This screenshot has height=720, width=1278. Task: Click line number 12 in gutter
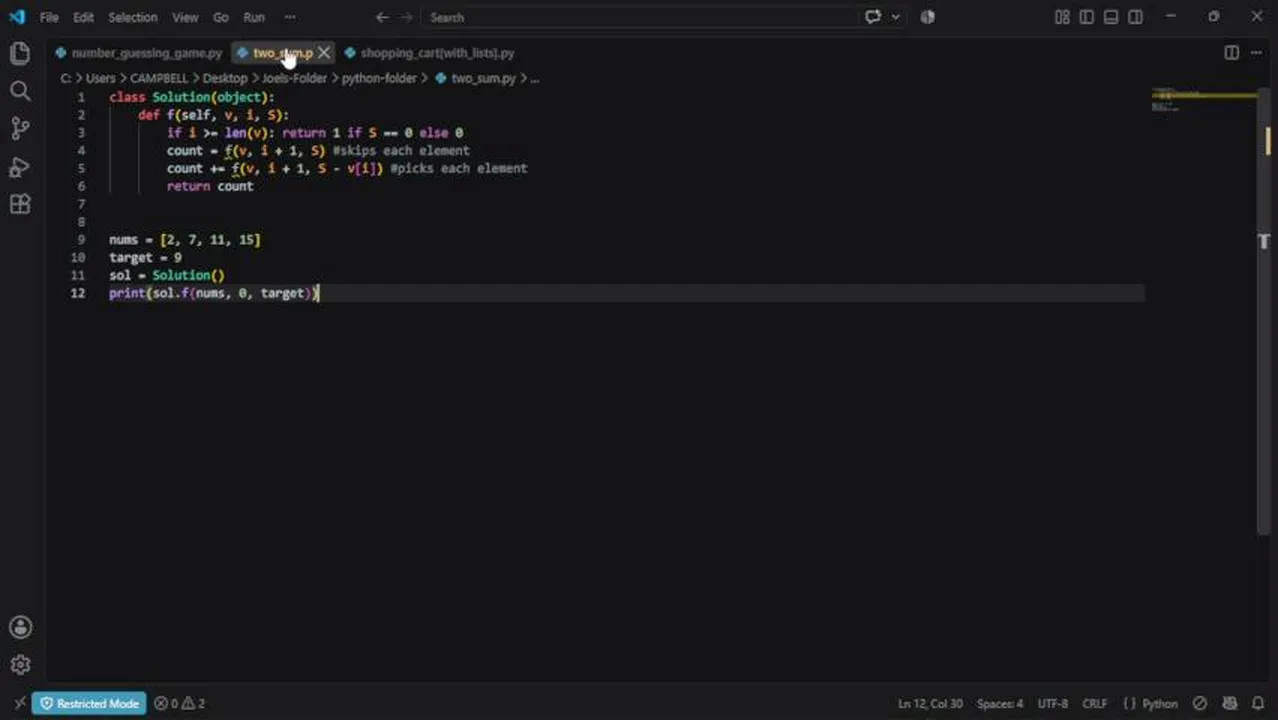(78, 293)
